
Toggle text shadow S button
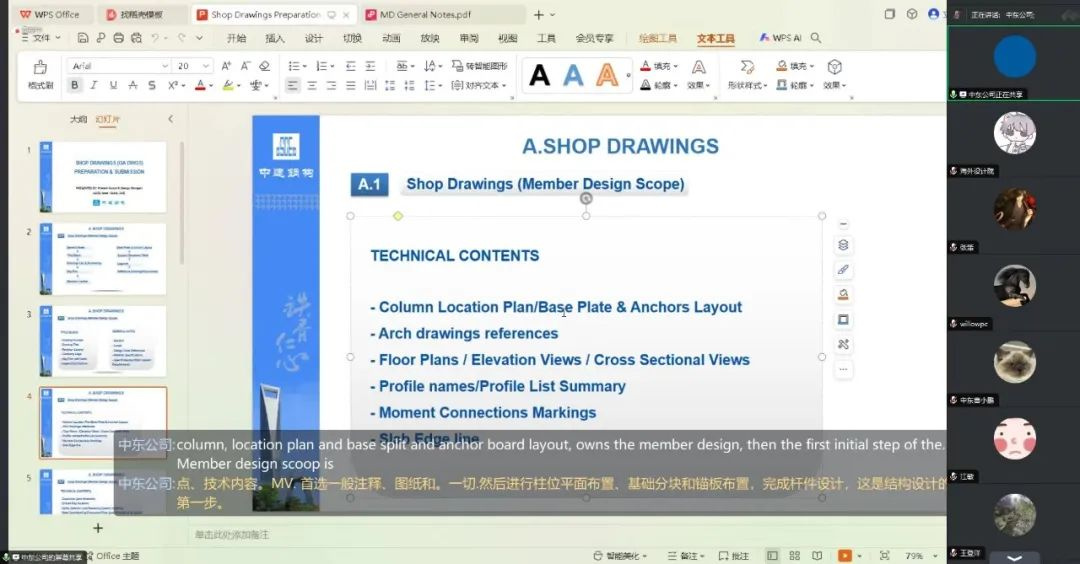click(x=152, y=85)
